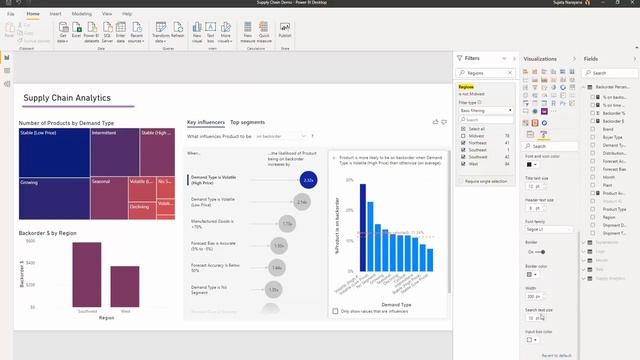Add a New visual from ribbon
The height and width of the screenshot is (360, 640).
197,32
